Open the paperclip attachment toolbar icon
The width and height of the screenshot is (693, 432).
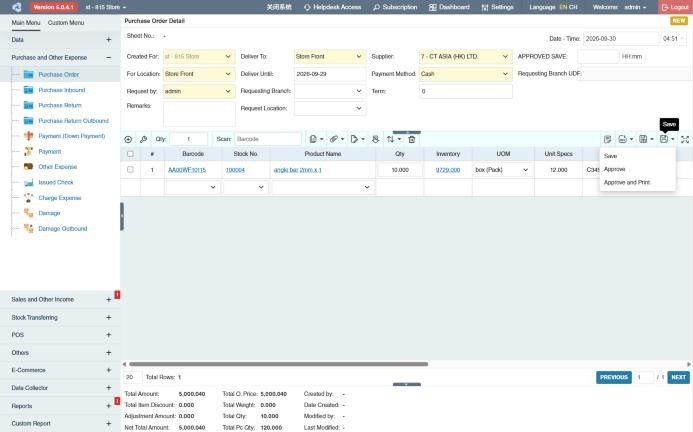click(x=336, y=139)
